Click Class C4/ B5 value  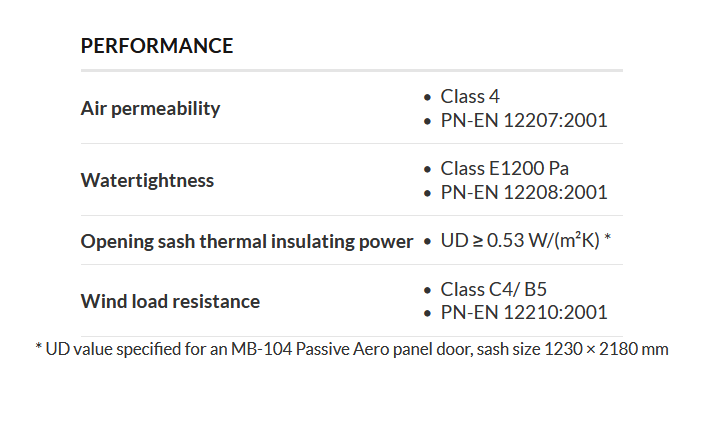point(493,289)
